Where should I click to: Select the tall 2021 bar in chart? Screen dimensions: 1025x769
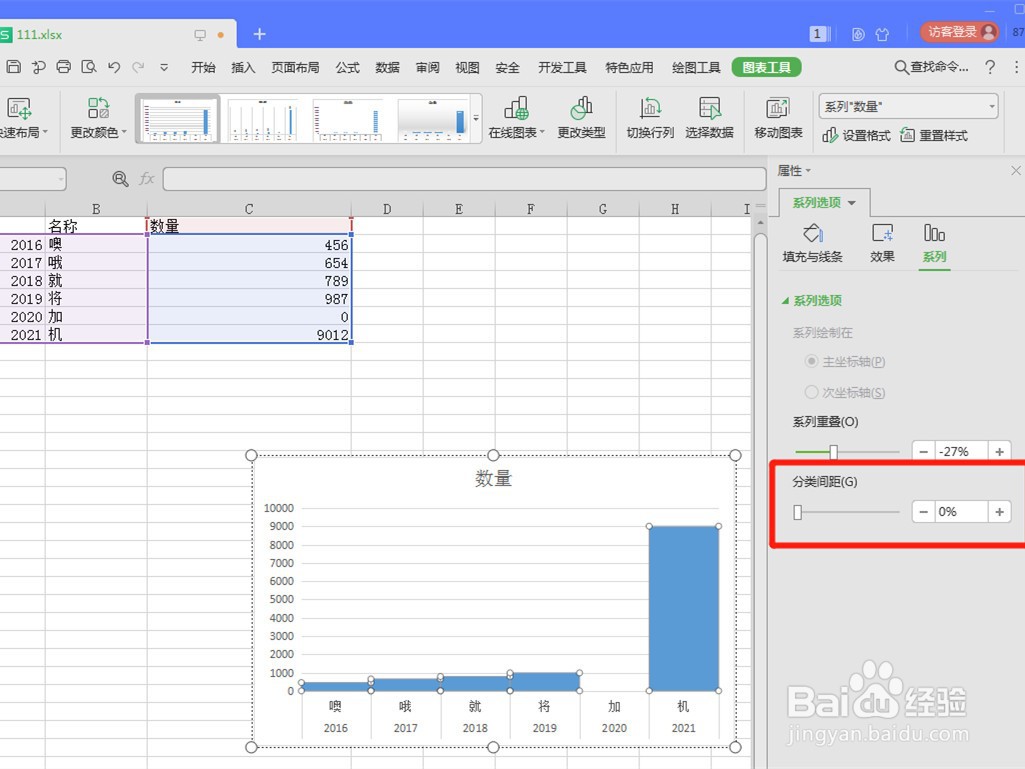click(684, 608)
